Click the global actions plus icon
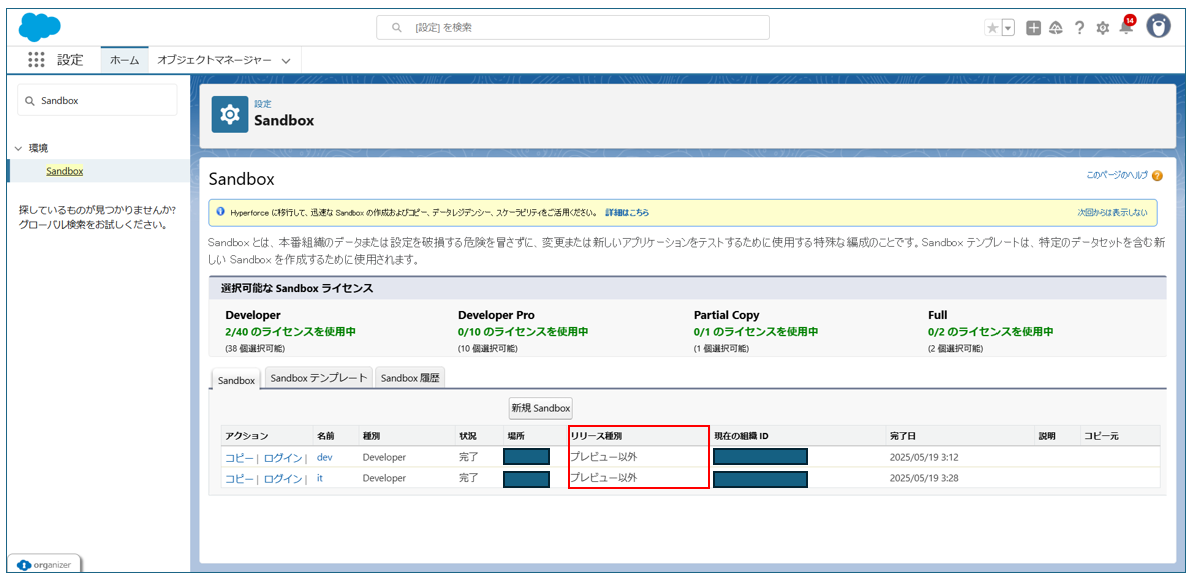This screenshot has height=578, width=1191. pos(1033,28)
